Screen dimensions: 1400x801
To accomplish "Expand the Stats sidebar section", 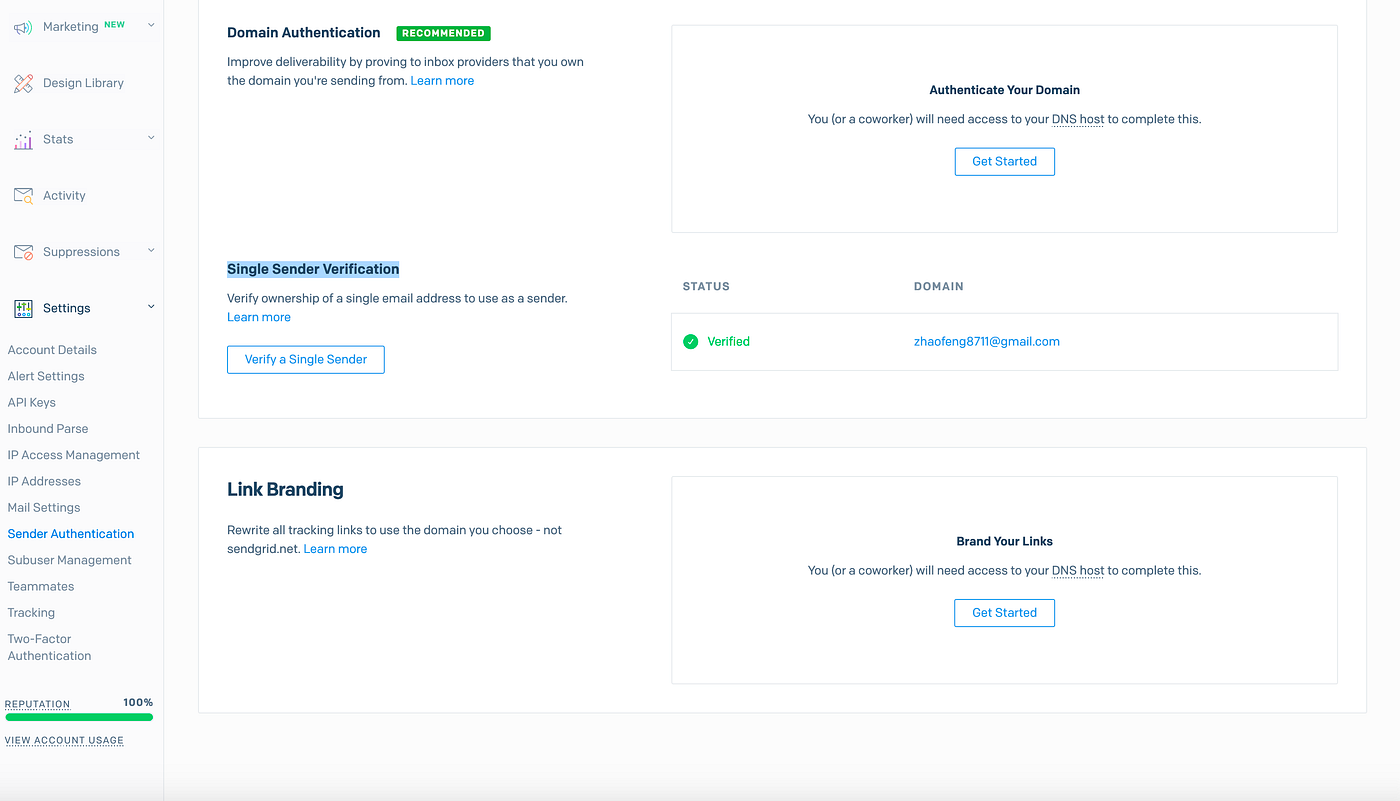I will (x=151, y=138).
